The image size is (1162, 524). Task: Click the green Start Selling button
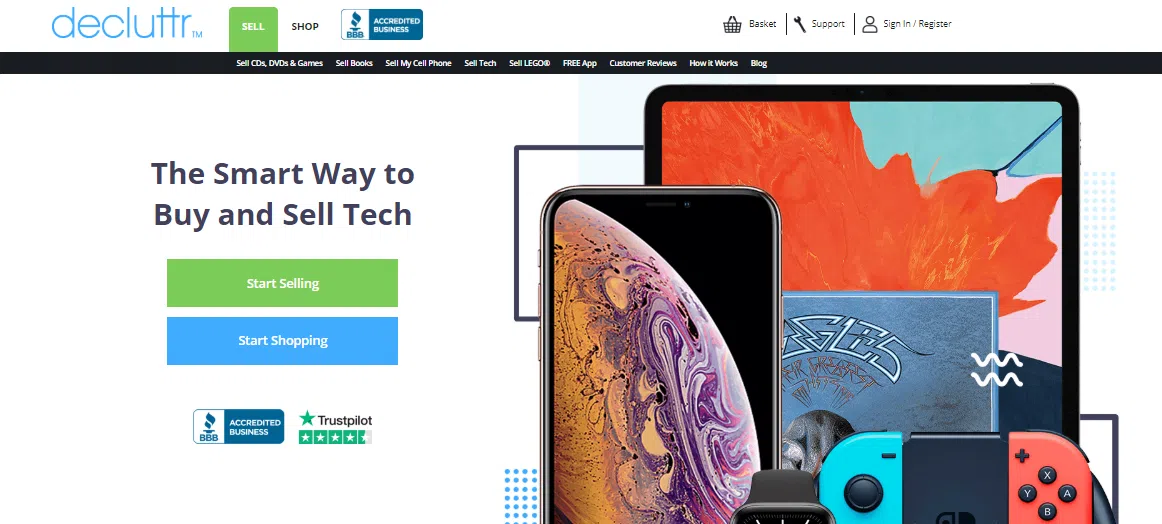click(282, 283)
